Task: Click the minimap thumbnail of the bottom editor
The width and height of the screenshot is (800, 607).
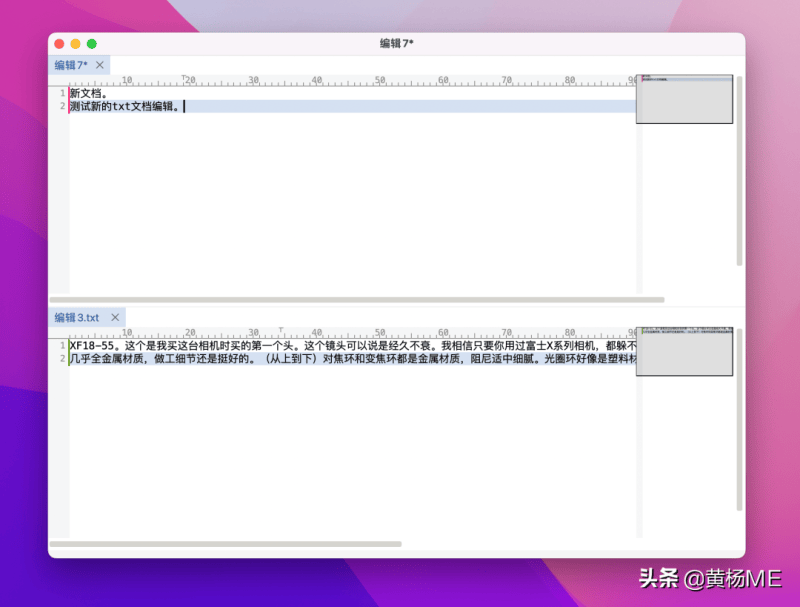Action: (684, 350)
